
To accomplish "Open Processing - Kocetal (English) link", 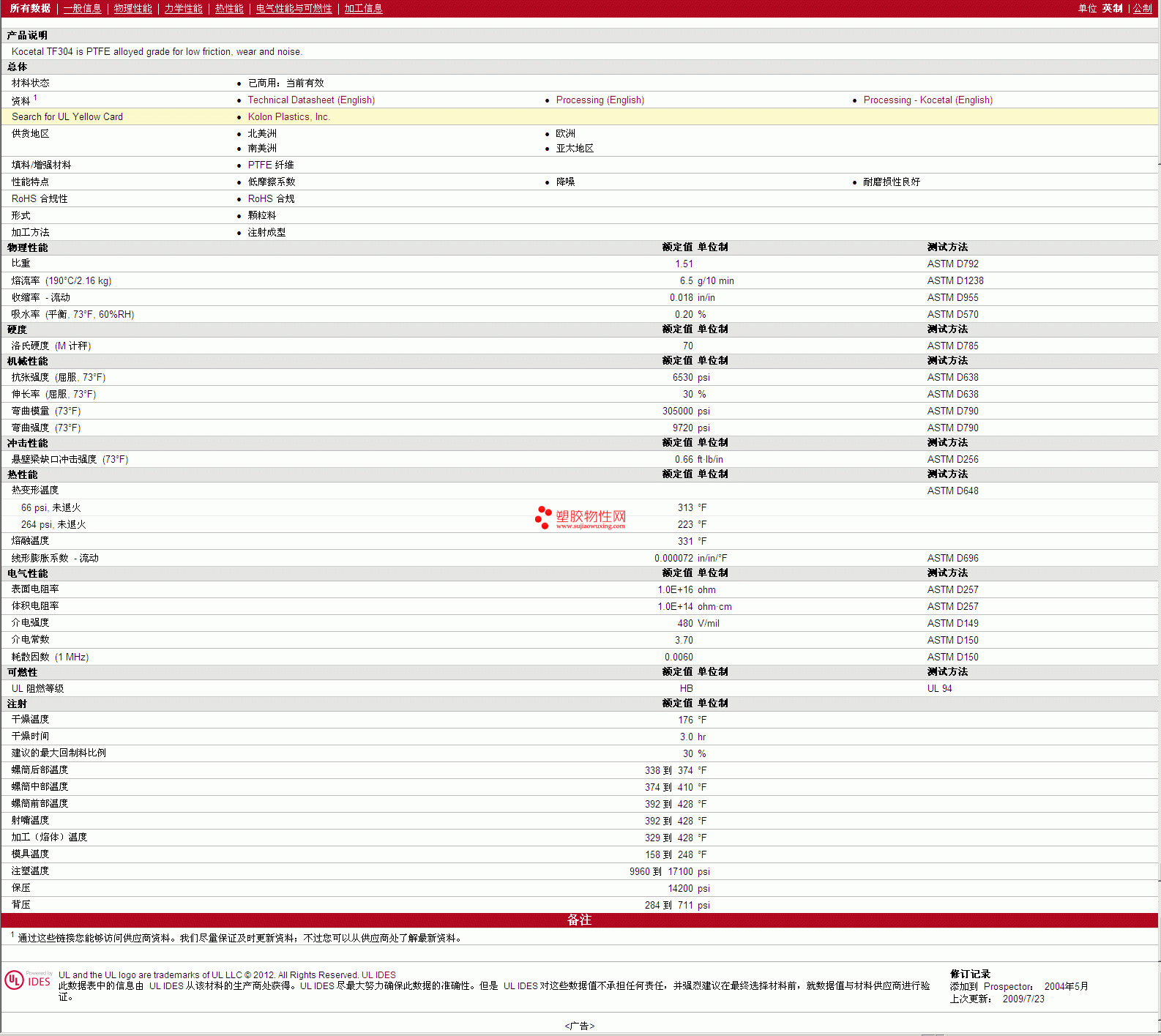I will pyautogui.click(x=927, y=100).
